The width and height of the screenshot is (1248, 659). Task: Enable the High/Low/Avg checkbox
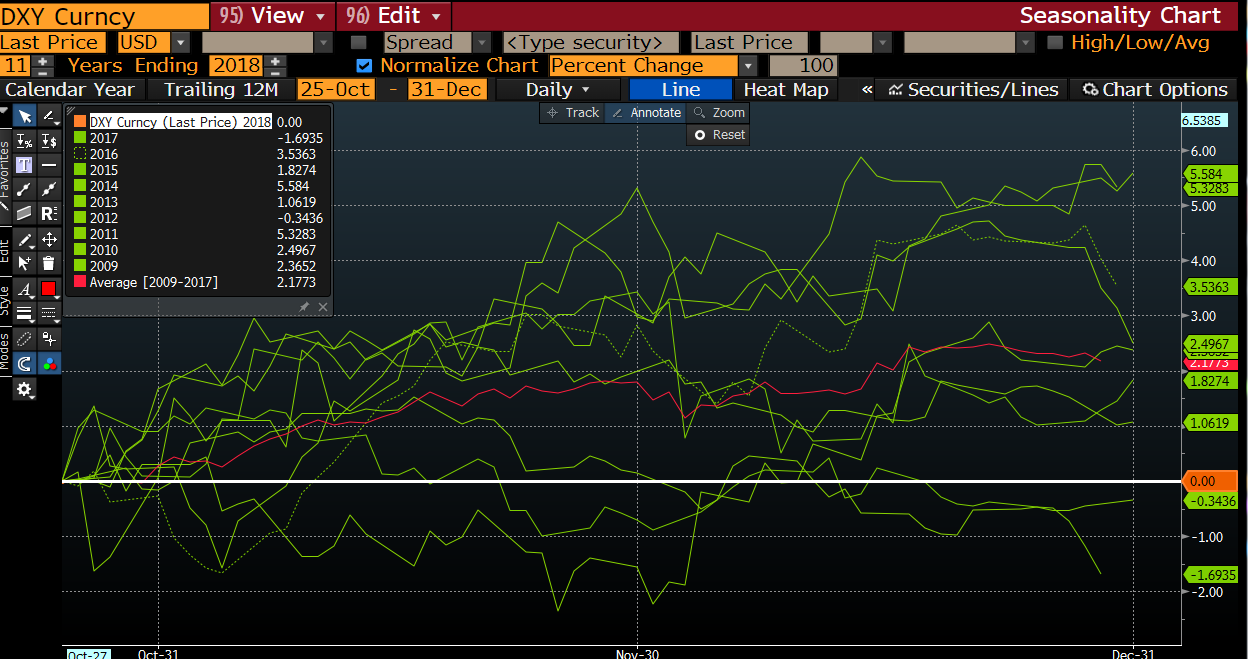pos(1054,43)
